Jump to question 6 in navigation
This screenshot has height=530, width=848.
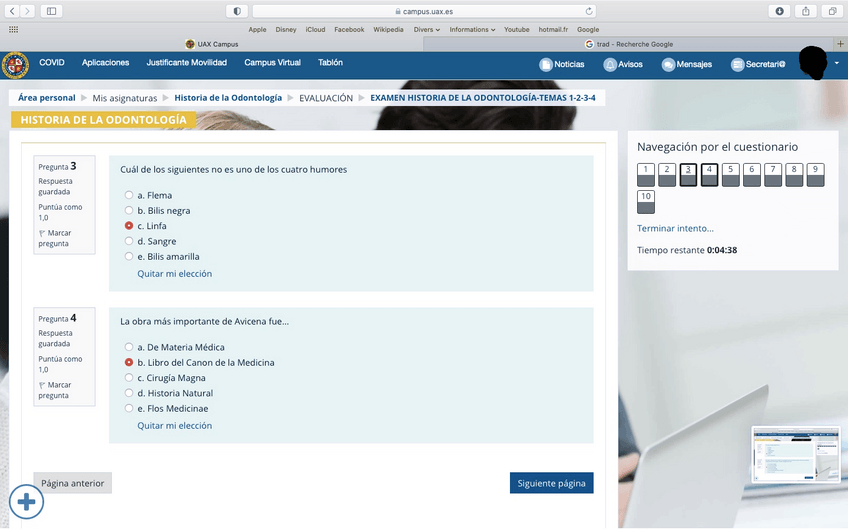click(752, 175)
